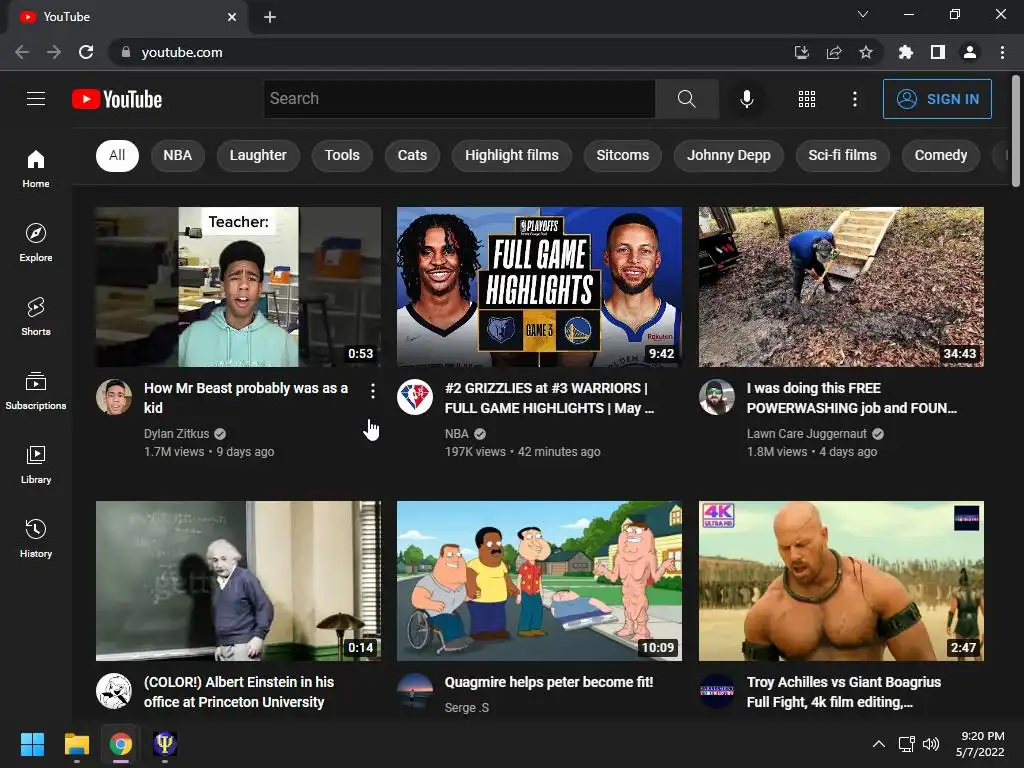Open YouTube settings three-dot menu

click(855, 99)
